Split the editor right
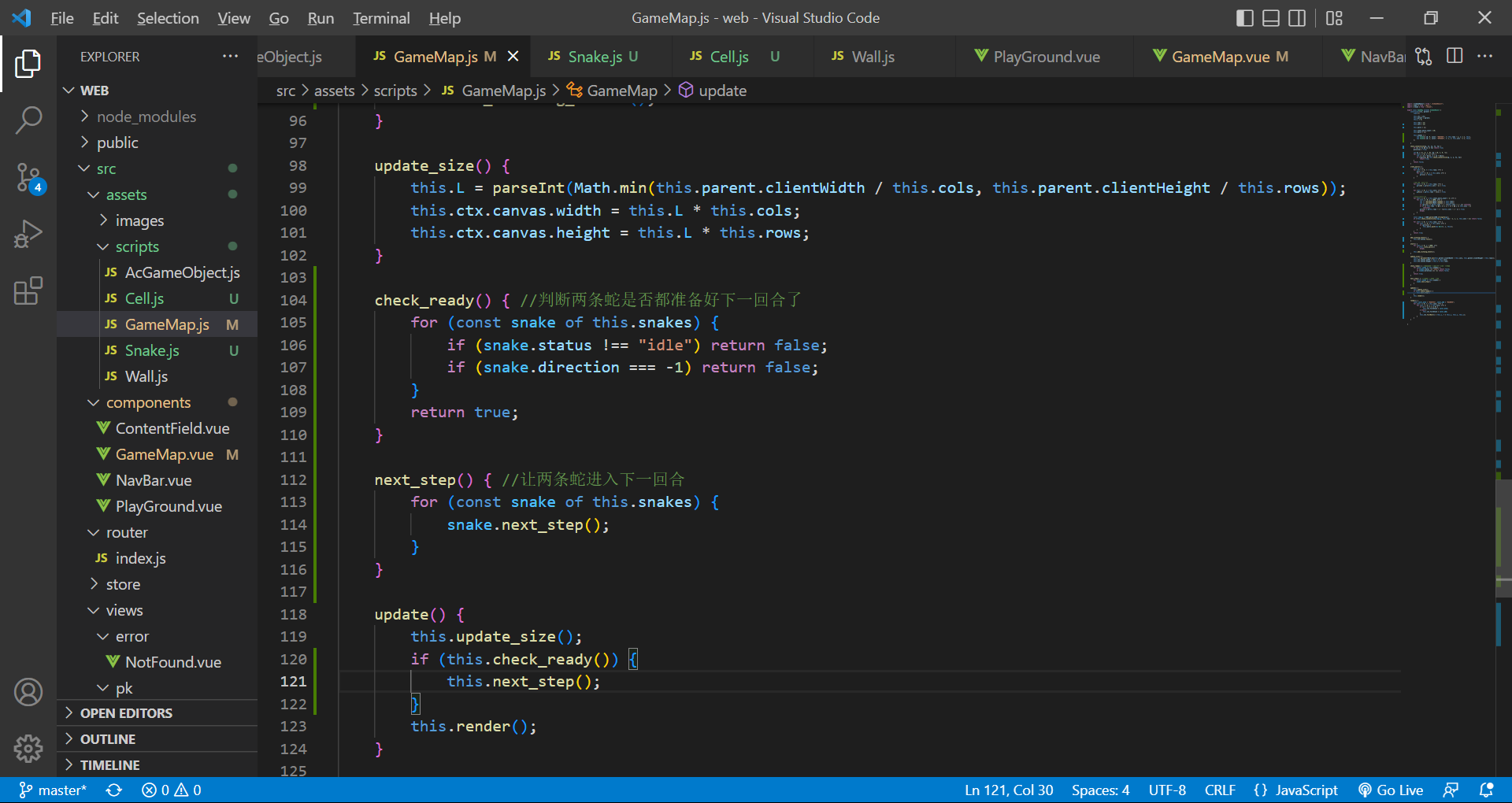 (x=1455, y=57)
